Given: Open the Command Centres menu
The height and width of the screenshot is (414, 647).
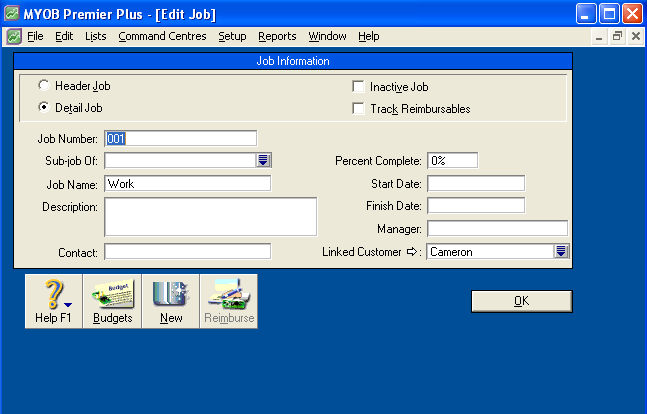Looking at the screenshot, I should (162, 36).
